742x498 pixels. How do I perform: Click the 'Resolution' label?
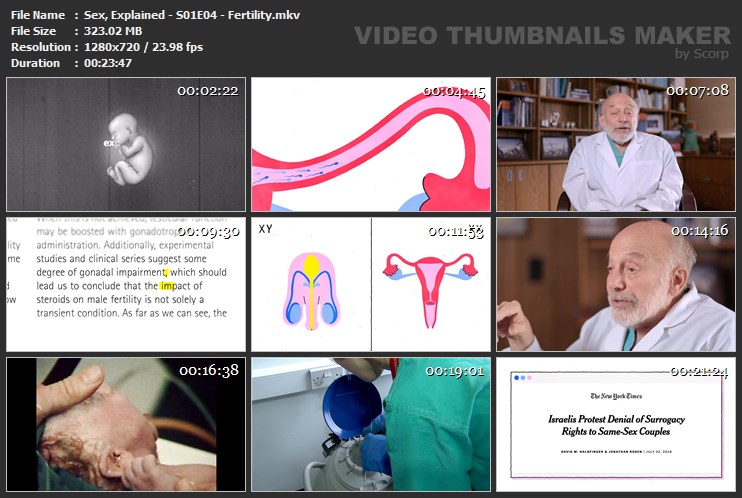pos(41,47)
